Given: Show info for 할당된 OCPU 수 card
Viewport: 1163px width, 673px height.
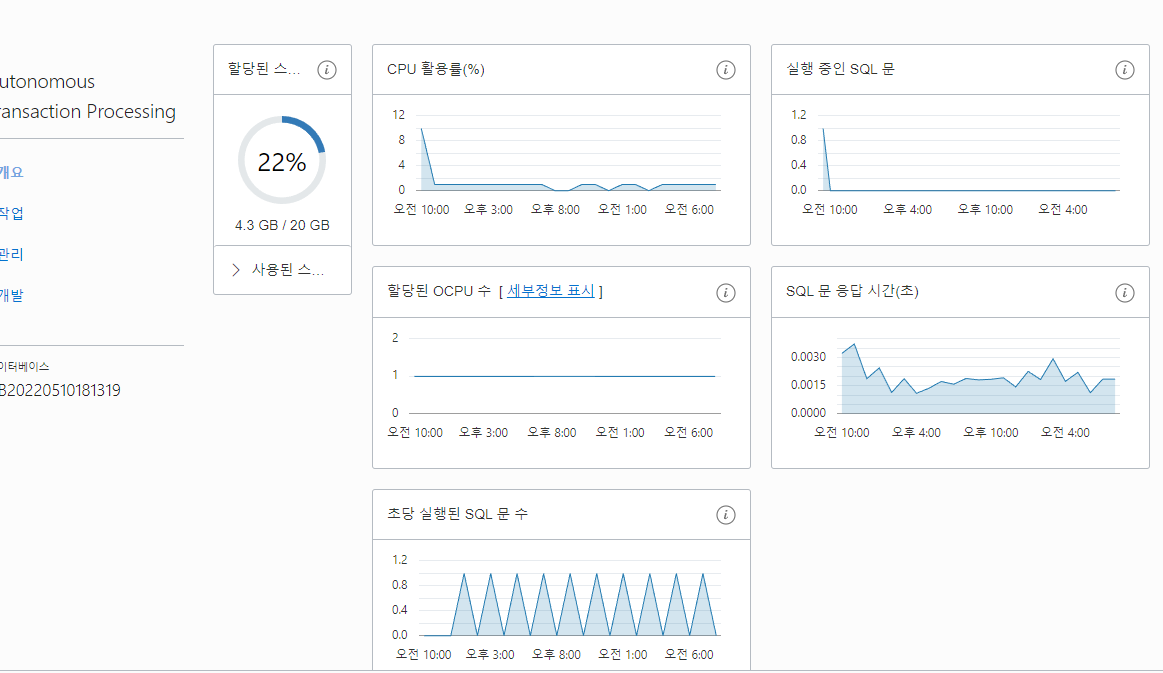Looking at the screenshot, I should click(x=725, y=292).
